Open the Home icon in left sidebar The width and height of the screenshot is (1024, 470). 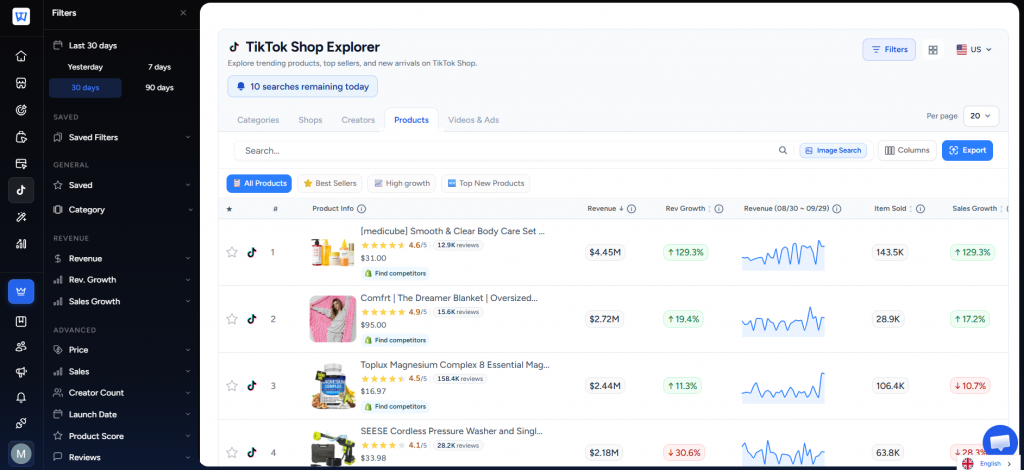(x=21, y=56)
